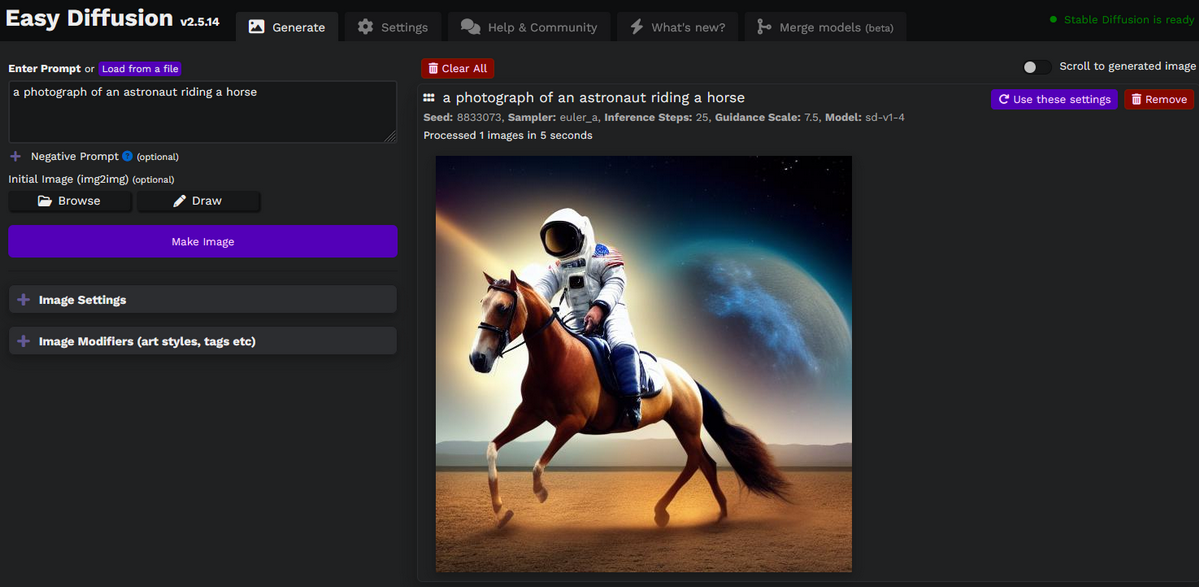The image size is (1199, 587).
Task: Click the Load from a file link
Action: (140, 69)
